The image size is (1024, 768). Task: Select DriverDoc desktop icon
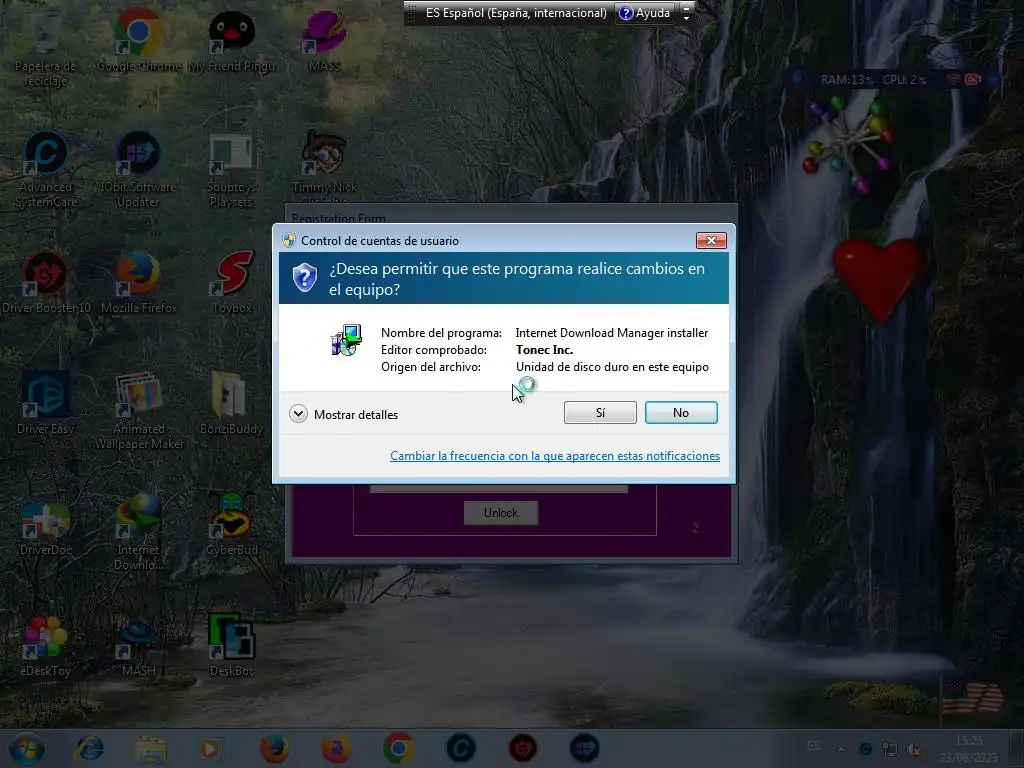coord(45,529)
